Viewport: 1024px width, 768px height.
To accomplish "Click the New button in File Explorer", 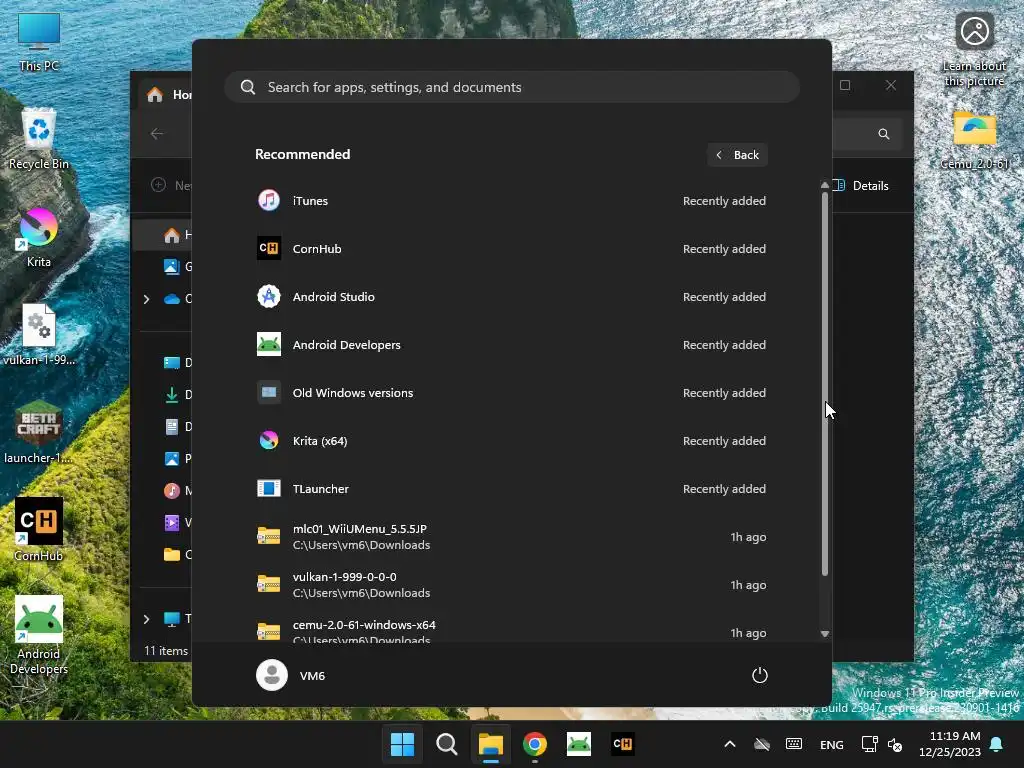I will point(170,185).
